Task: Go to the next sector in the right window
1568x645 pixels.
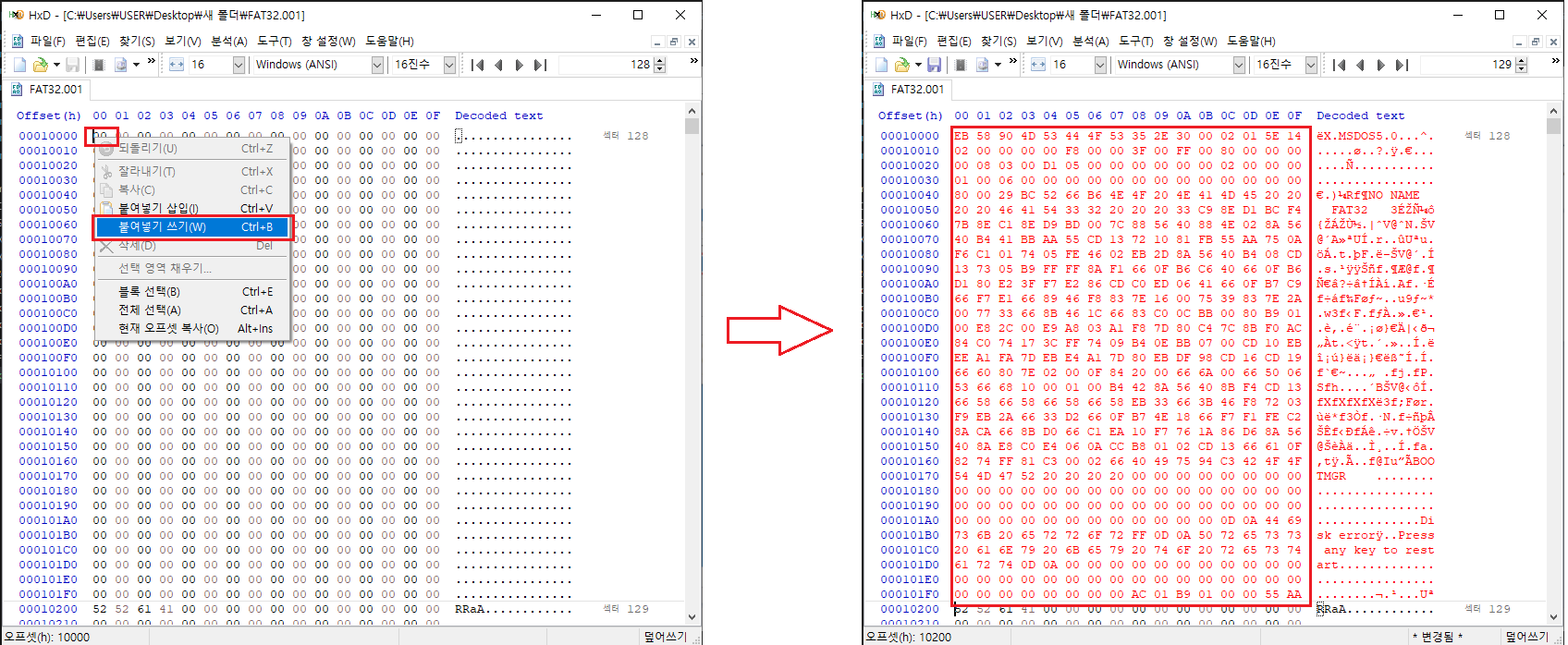Action: (1380, 65)
